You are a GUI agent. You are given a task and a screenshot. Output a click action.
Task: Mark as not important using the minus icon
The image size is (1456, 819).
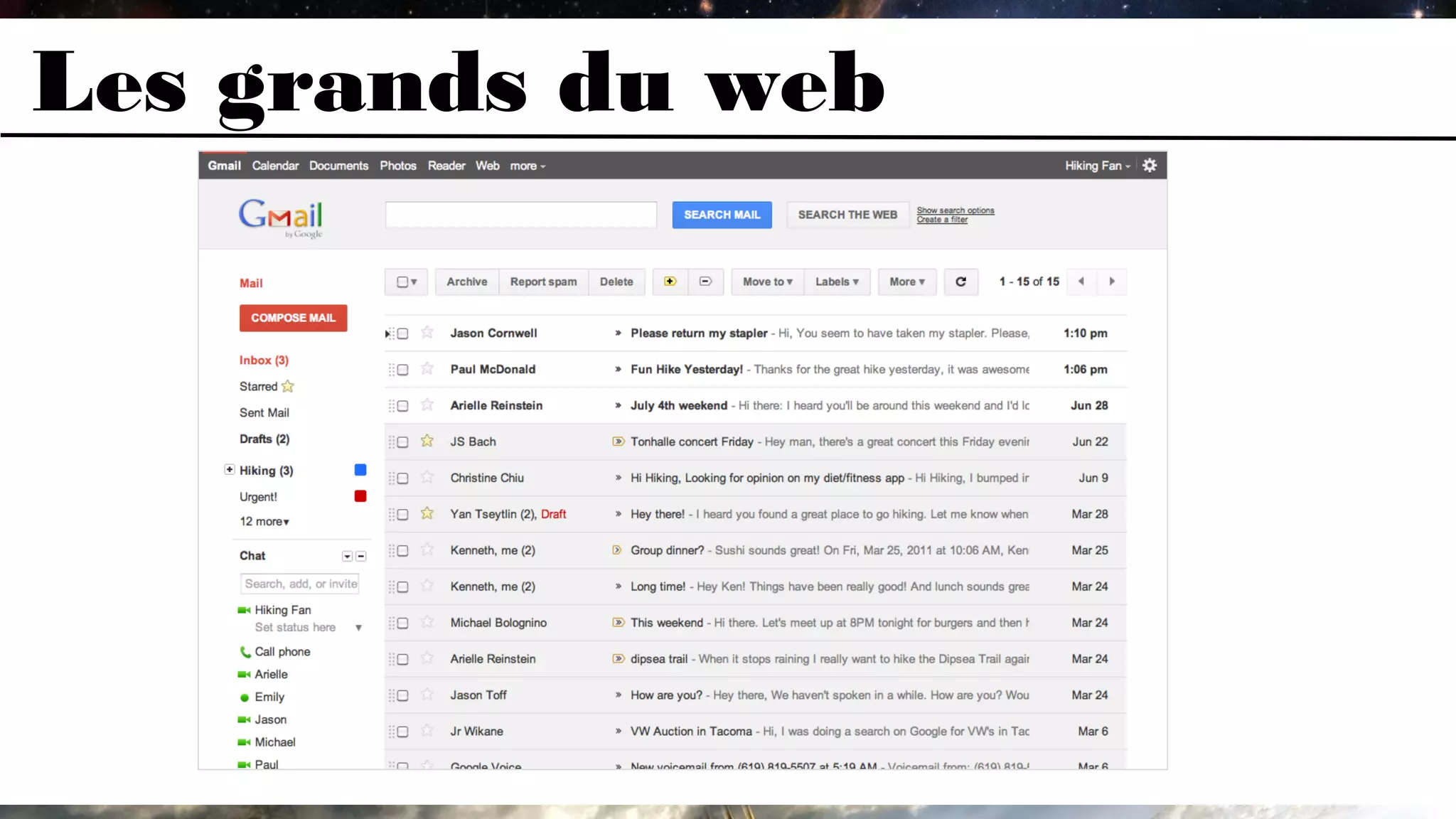705,282
